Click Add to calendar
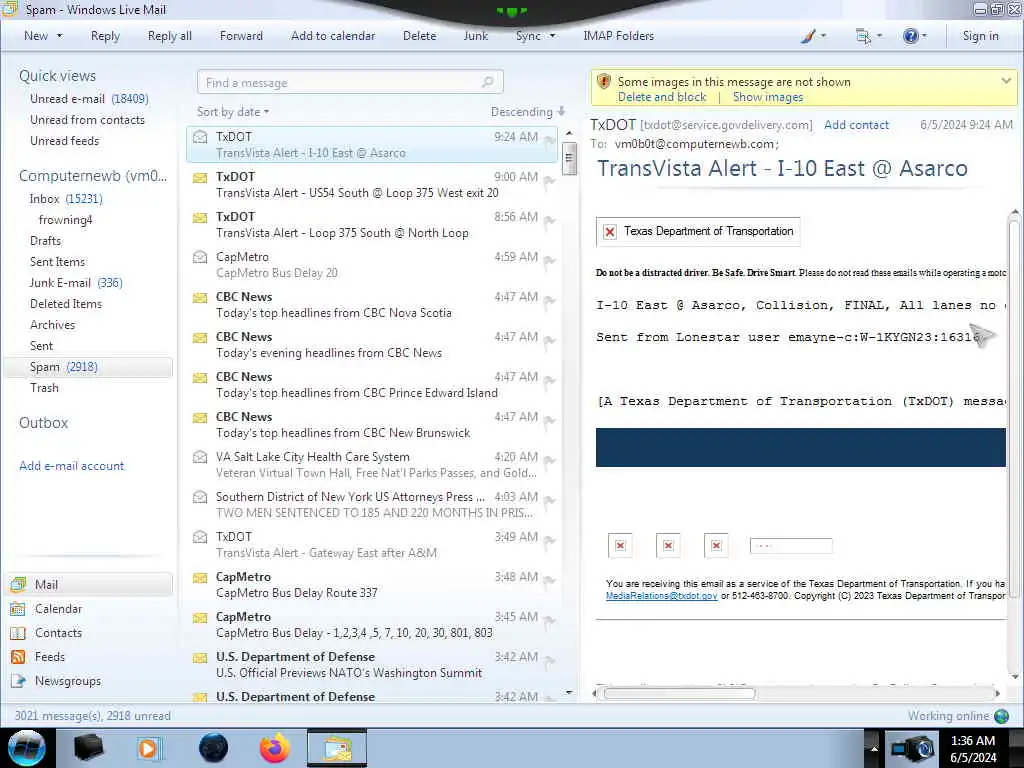1024x768 pixels. click(x=333, y=36)
